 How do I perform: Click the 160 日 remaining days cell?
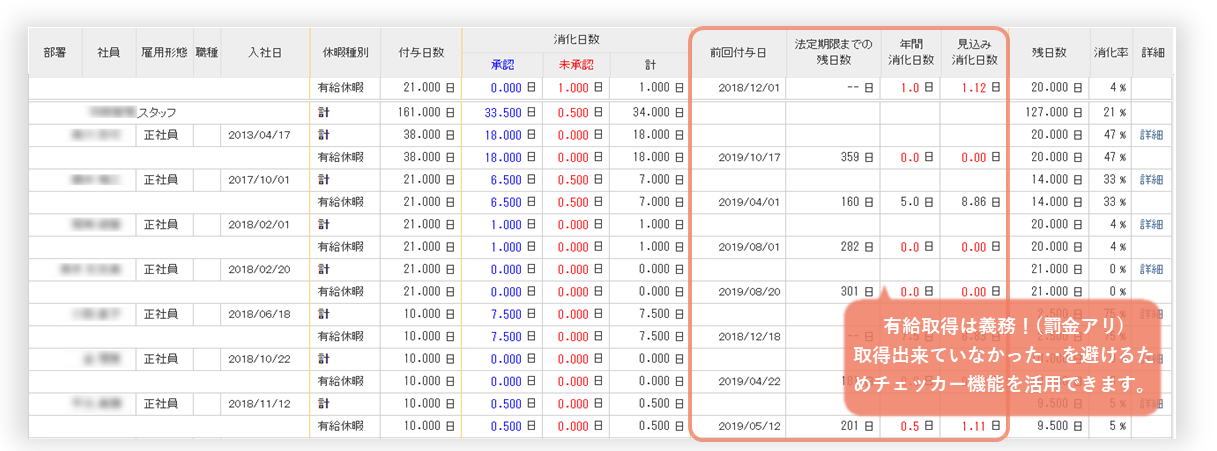tap(857, 202)
